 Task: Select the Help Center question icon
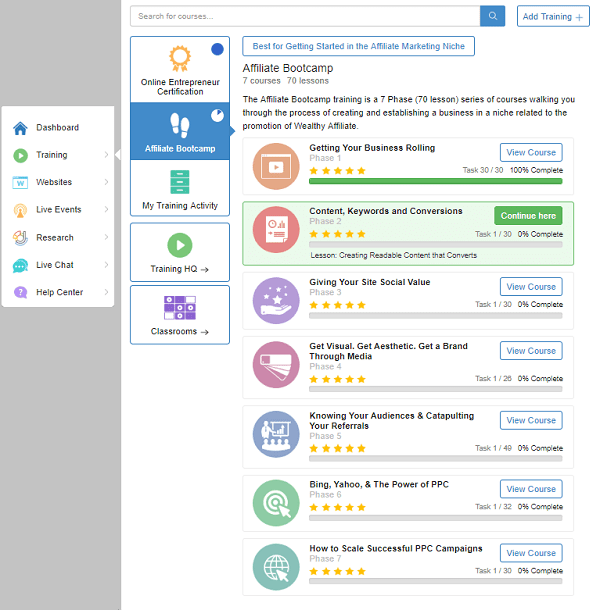point(20,293)
